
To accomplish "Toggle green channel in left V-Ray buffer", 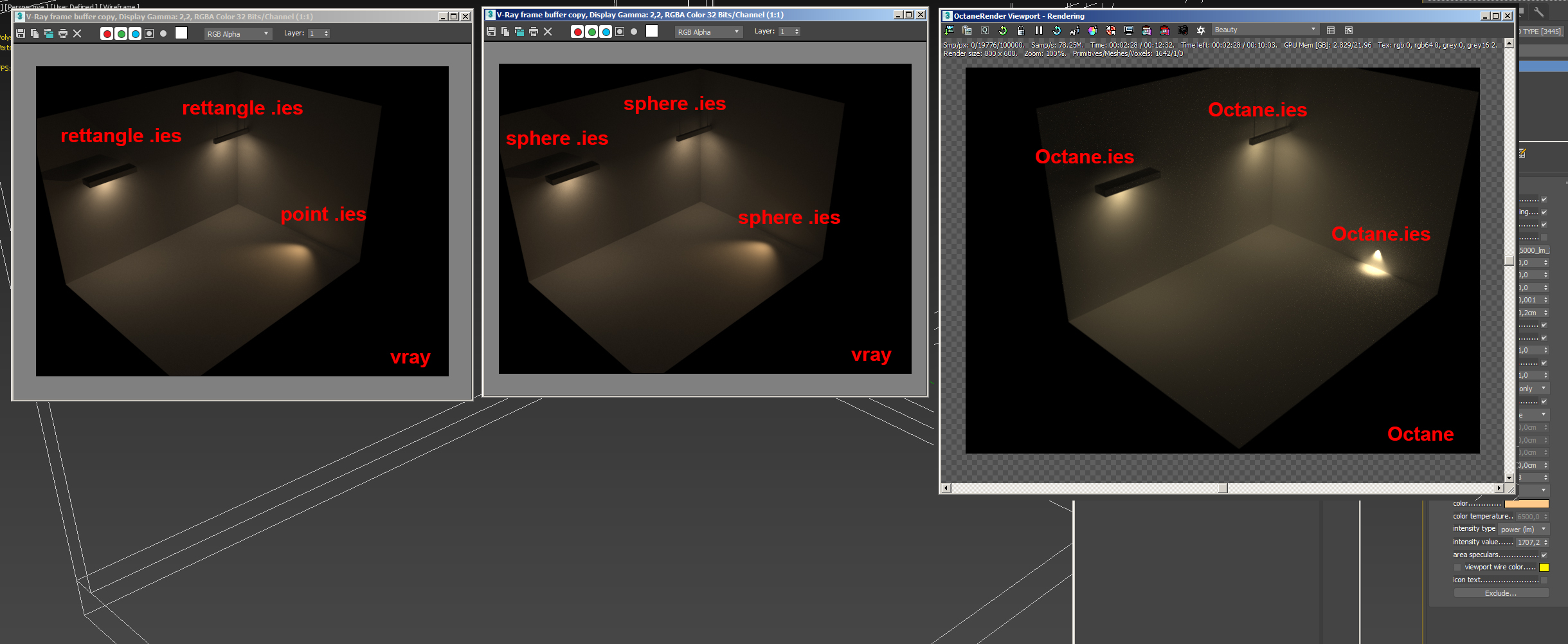I will [x=121, y=33].
